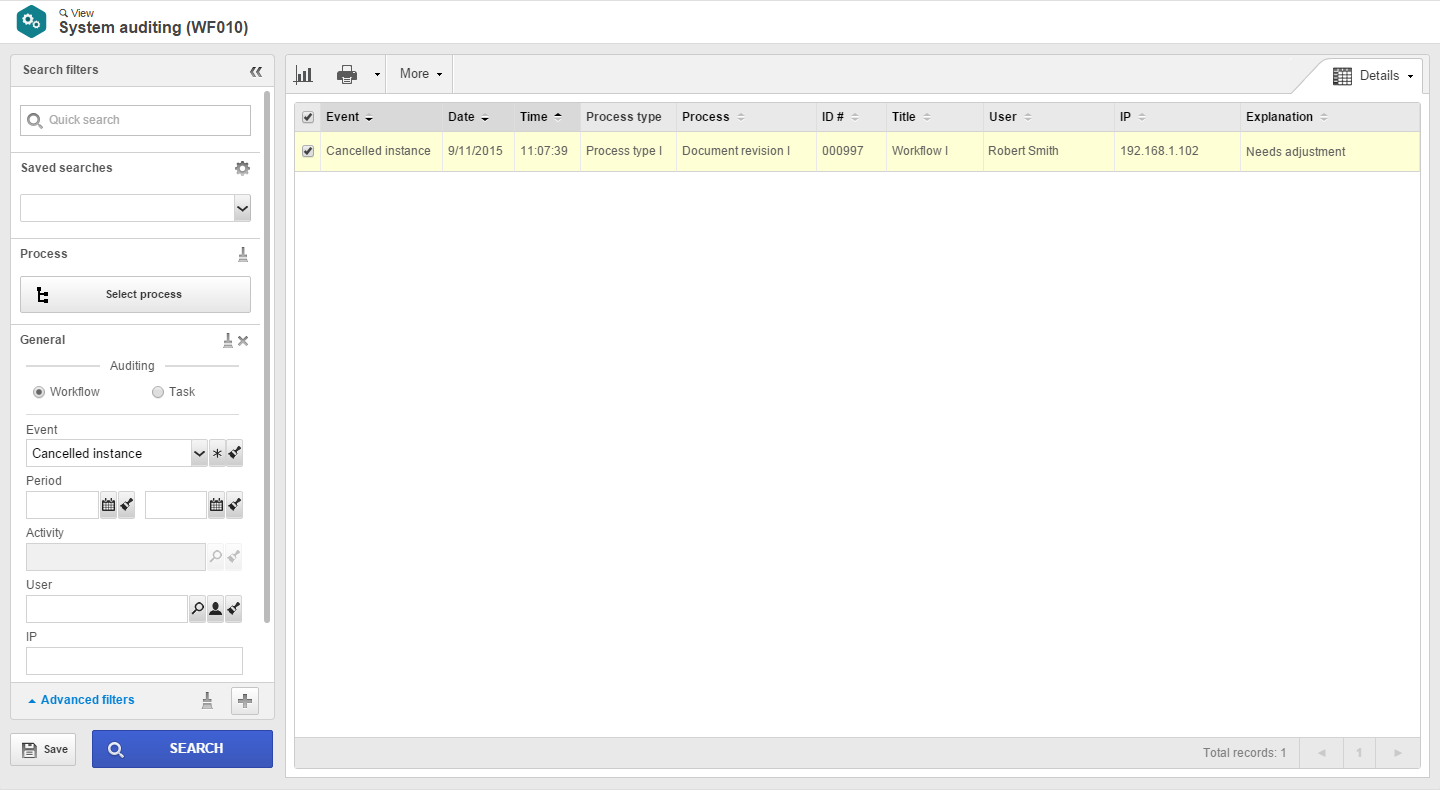Click the blue SEARCH button
Screen dimensions: 1440x790
(182, 749)
